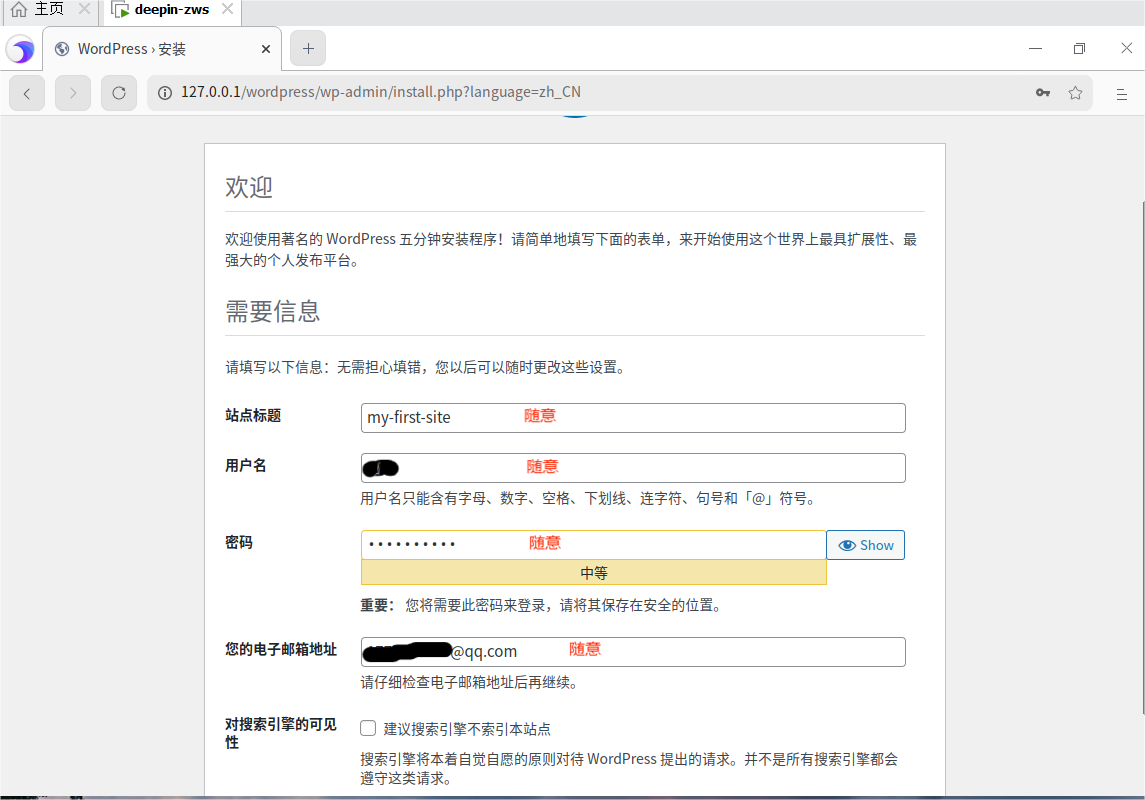
Task: Open a new tab with the plus icon
Action: coord(307,47)
